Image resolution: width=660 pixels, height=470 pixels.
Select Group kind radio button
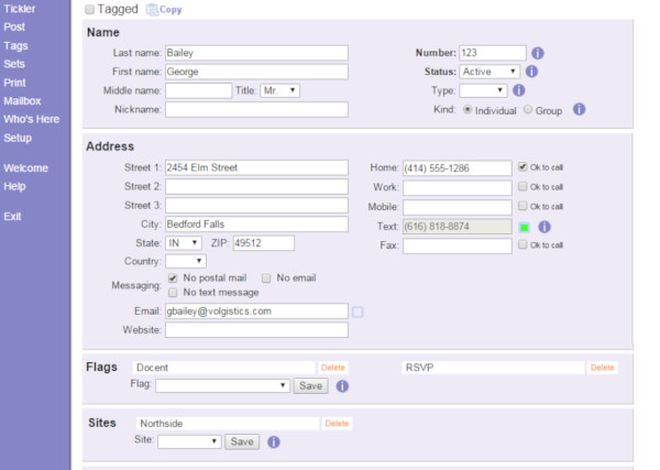pos(528,109)
